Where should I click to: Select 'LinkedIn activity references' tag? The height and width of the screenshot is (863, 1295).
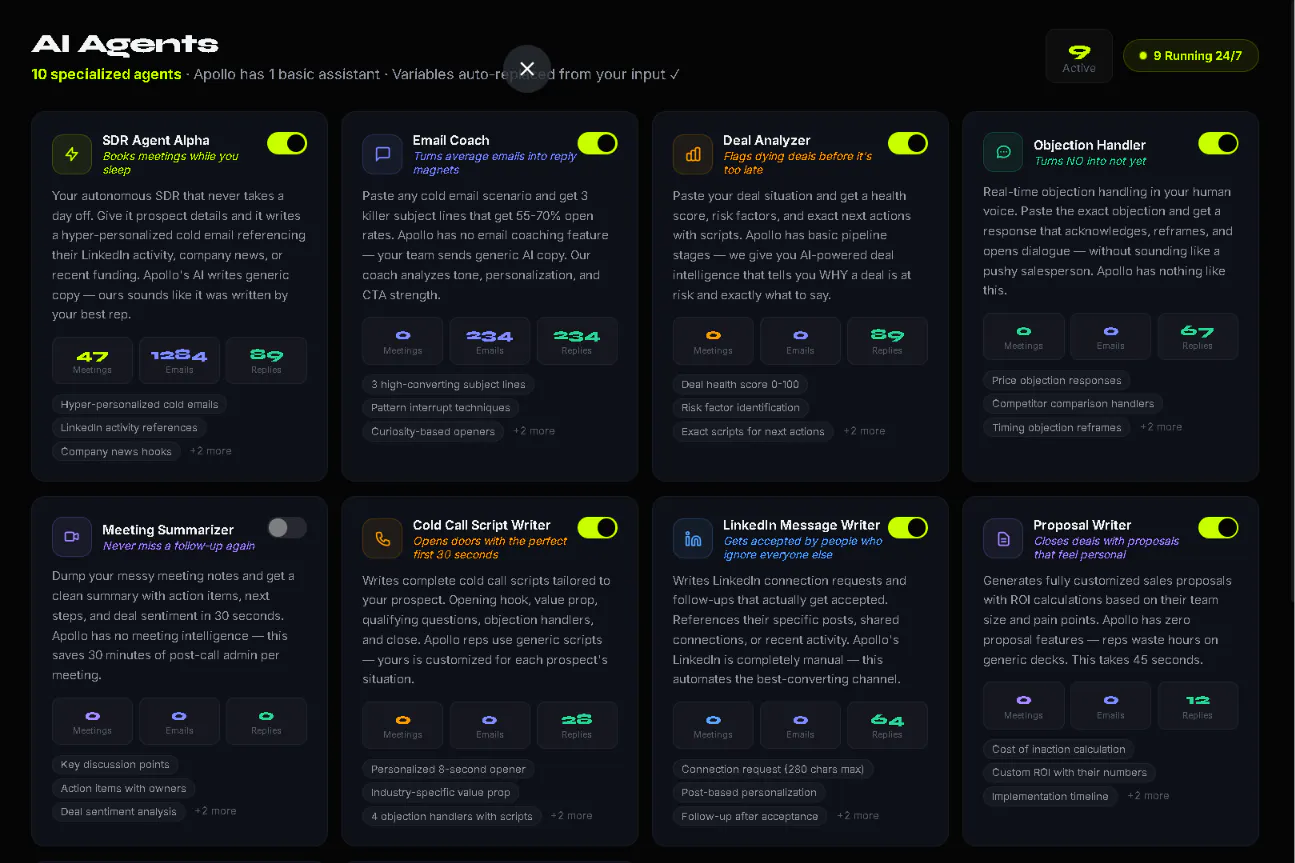[x=129, y=428]
